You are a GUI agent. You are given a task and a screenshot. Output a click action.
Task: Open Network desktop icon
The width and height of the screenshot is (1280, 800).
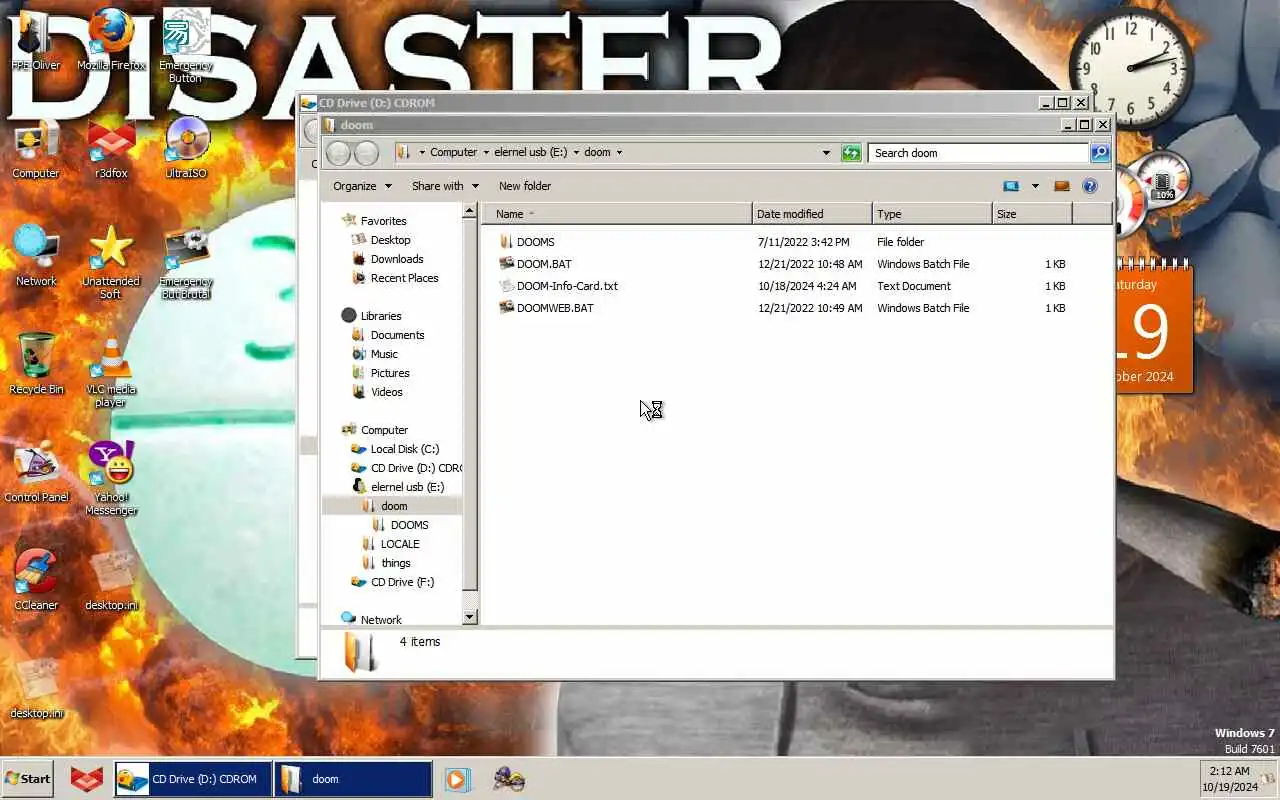click(x=35, y=256)
